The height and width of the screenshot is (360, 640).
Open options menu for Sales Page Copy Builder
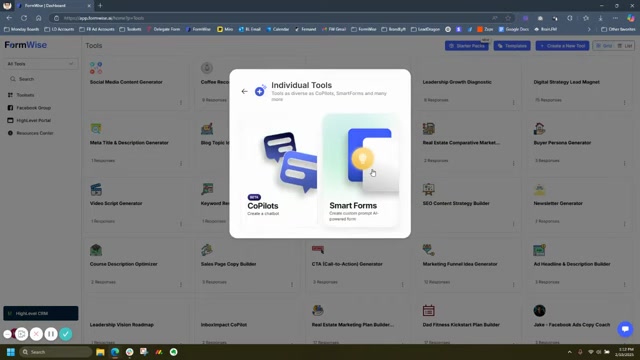pos(292,284)
